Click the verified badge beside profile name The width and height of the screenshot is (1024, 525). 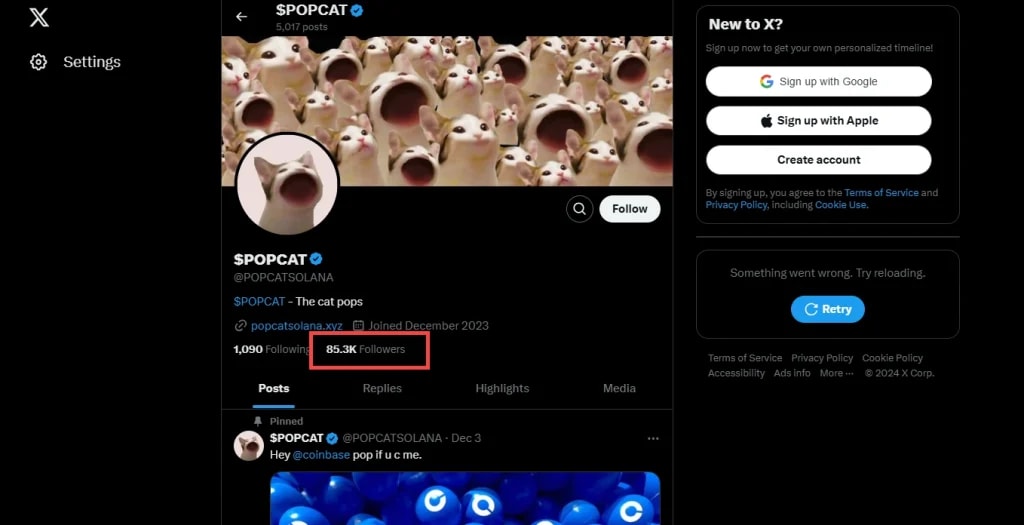point(316,259)
